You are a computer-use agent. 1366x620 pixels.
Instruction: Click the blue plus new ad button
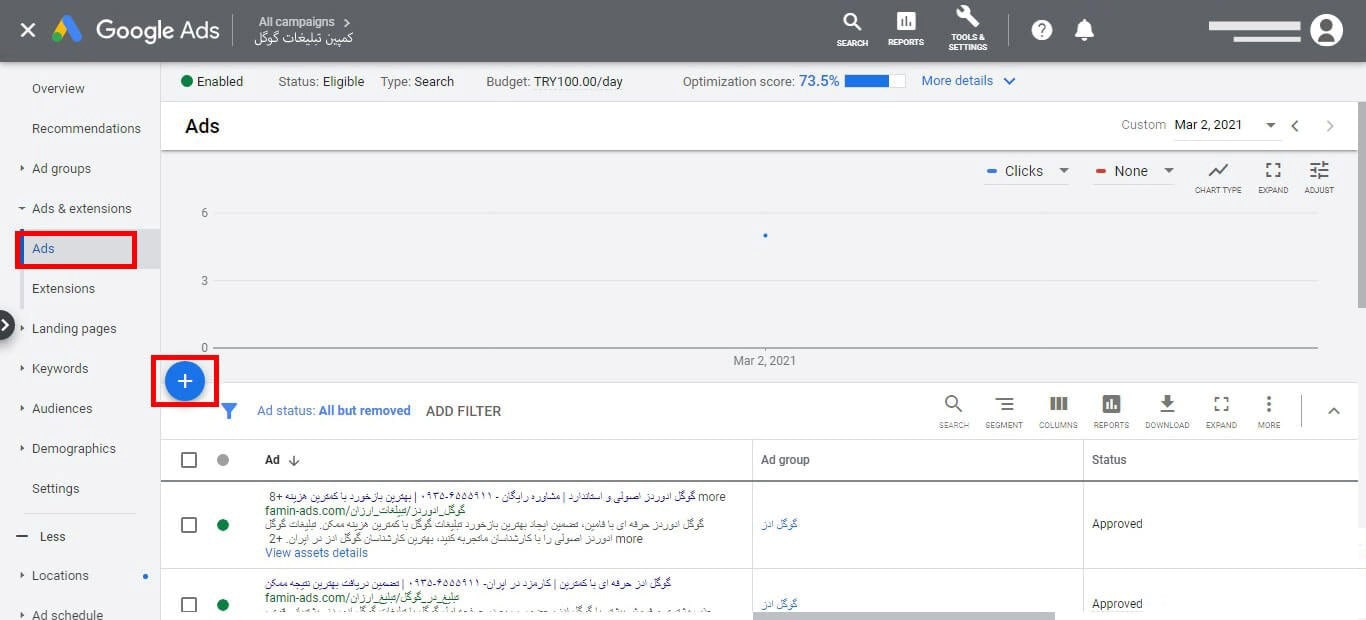(x=185, y=381)
